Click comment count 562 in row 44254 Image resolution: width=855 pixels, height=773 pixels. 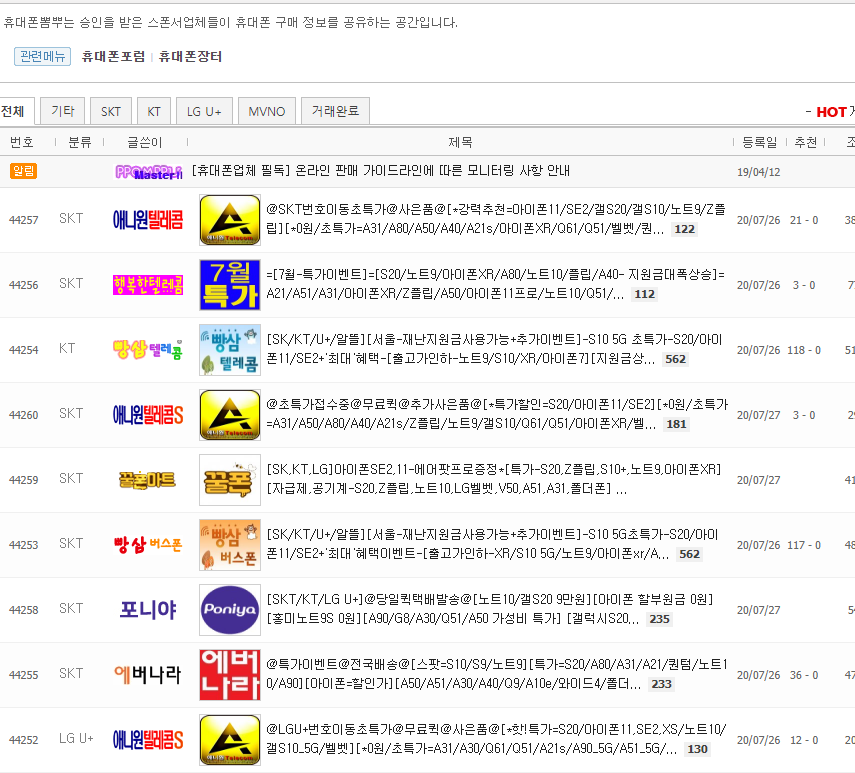point(675,359)
